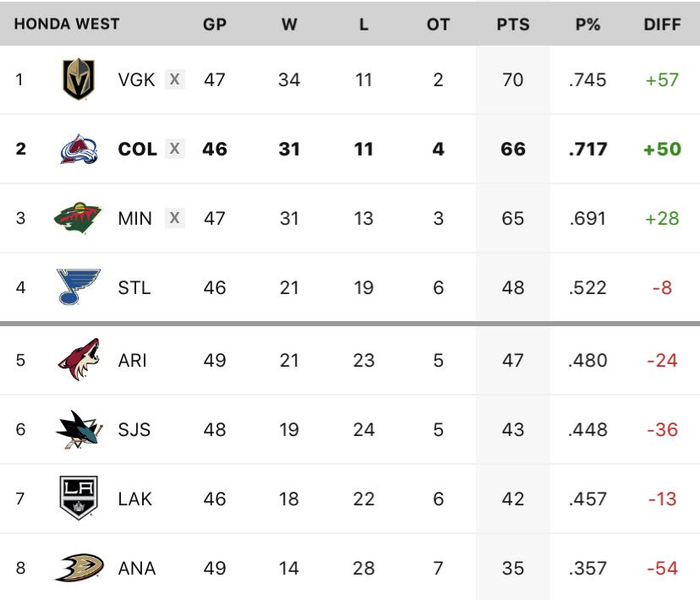
Task: Open the ANA team link
Action: click(x=137, y=568)
